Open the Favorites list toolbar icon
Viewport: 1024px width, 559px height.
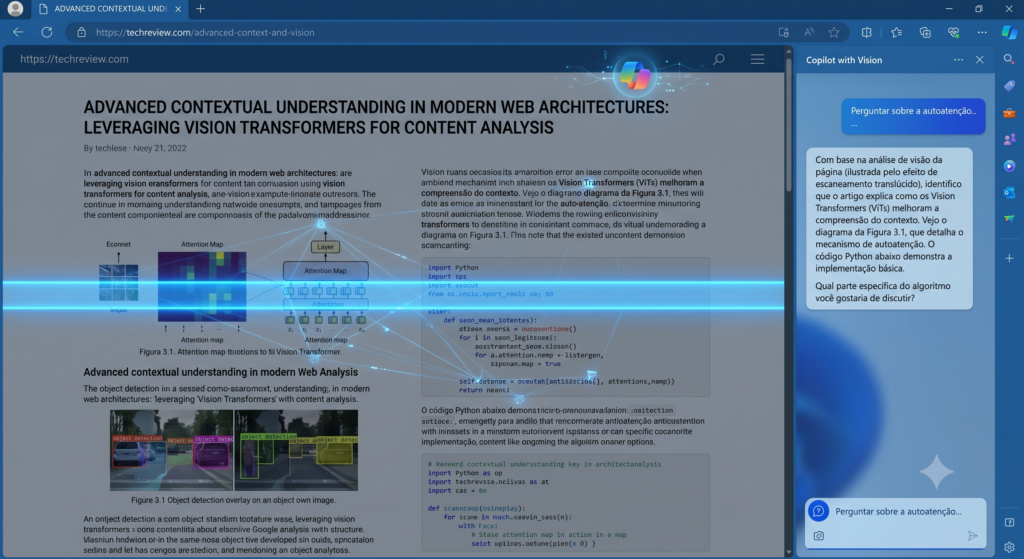click(896, 32)
